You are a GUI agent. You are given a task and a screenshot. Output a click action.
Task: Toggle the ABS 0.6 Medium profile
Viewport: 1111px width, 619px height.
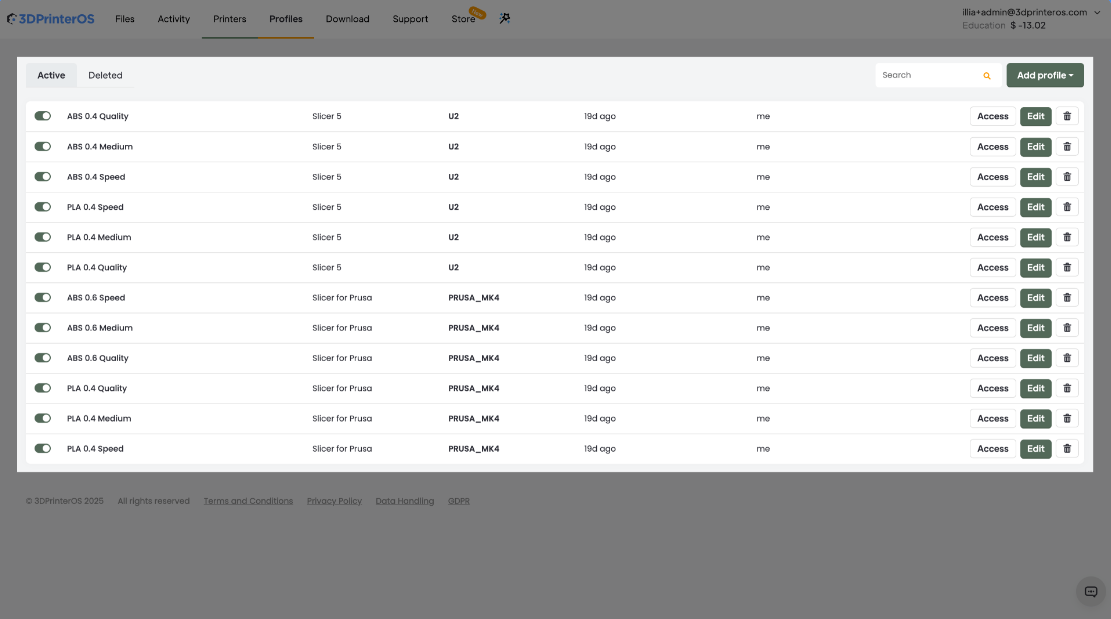(43, 328)
